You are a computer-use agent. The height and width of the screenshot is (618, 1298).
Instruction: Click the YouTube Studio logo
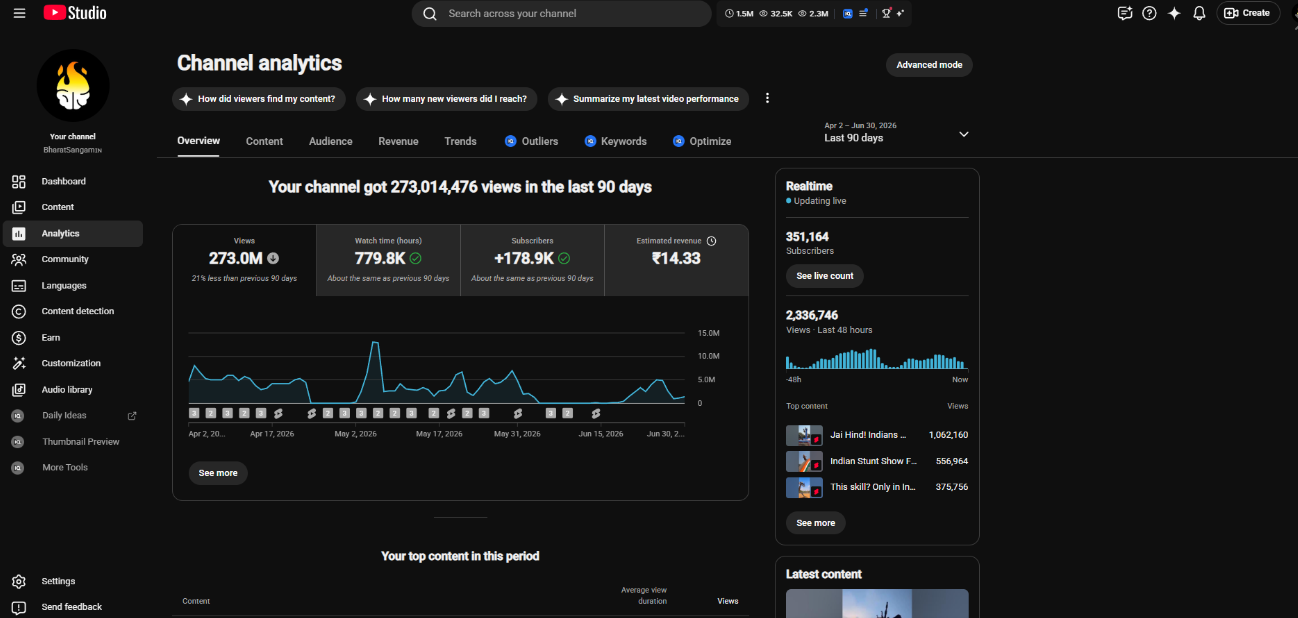(x=75, y=13)
